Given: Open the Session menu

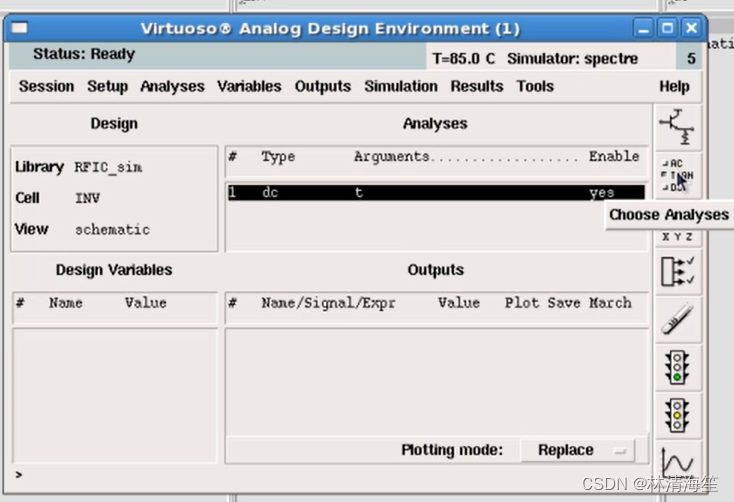Looking at the screenshot, I should [46, 87].
